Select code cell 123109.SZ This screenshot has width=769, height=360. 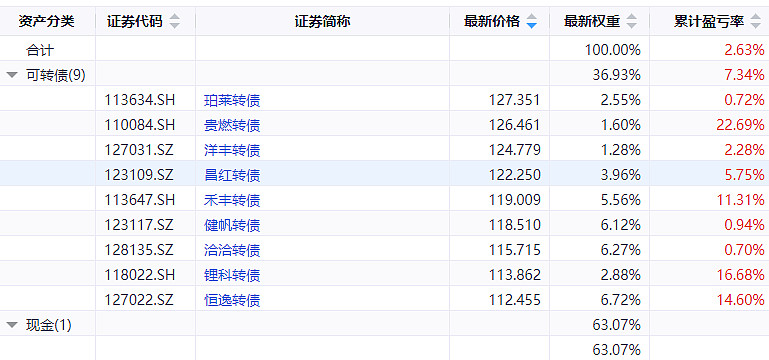tap(139, 175)
